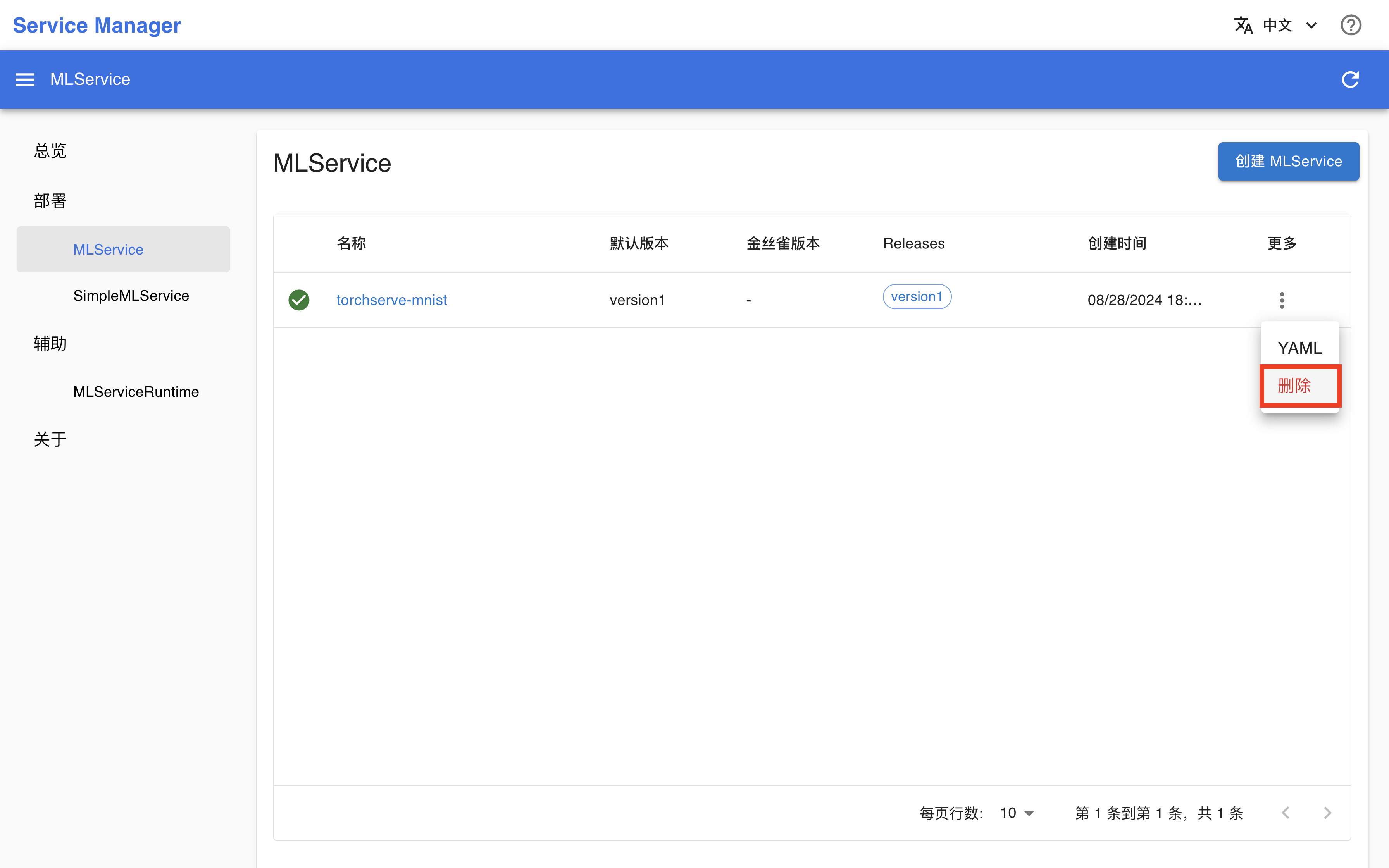This screenshot has height=868, width=1389.
Task: Click the pagination text 第 1 条到第 1 条
Action: [1159, 813]
